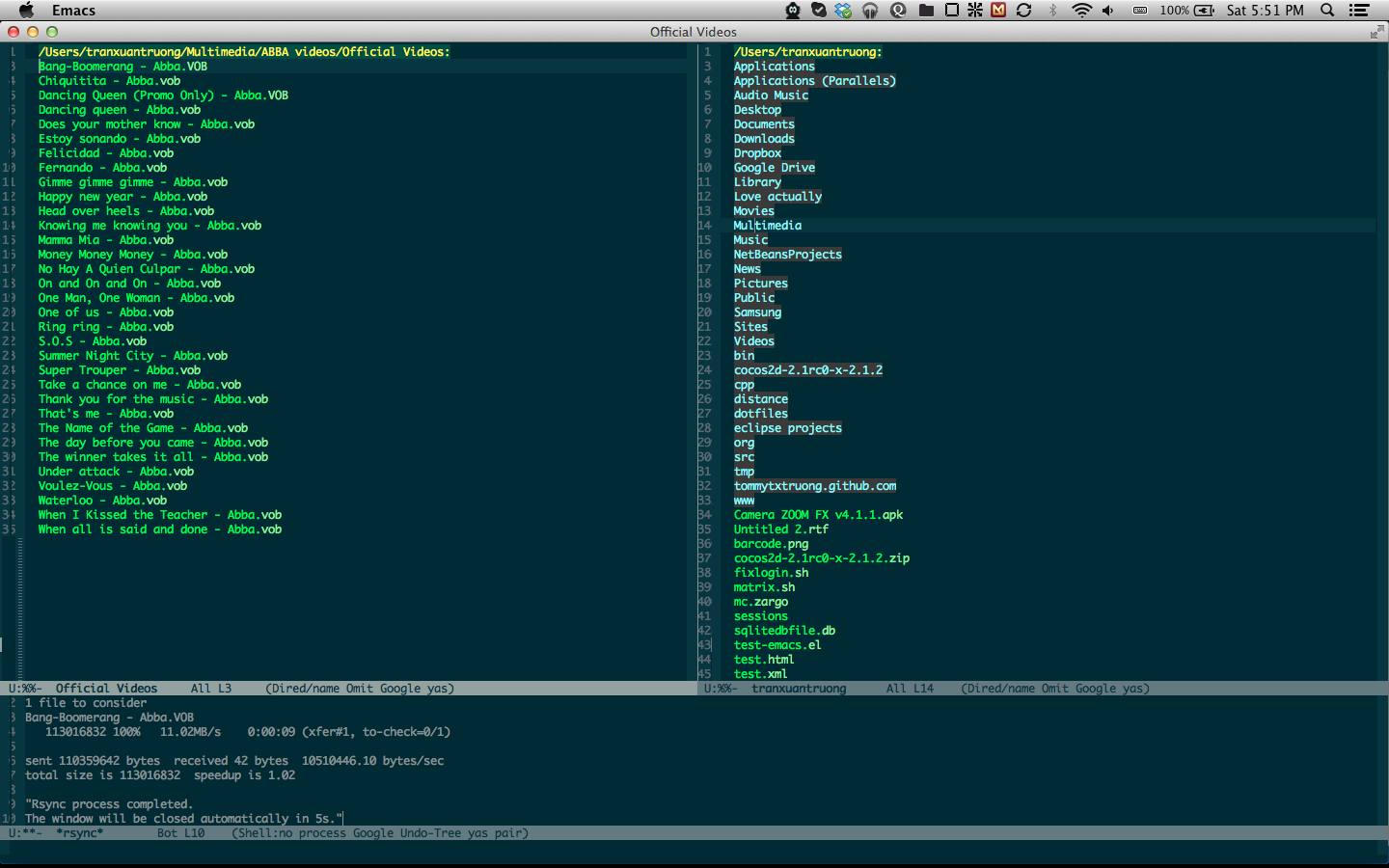Select Money Money Money - Abba.vob
The width and height of the screenshot is (1389, 868).
click(133, 255)
